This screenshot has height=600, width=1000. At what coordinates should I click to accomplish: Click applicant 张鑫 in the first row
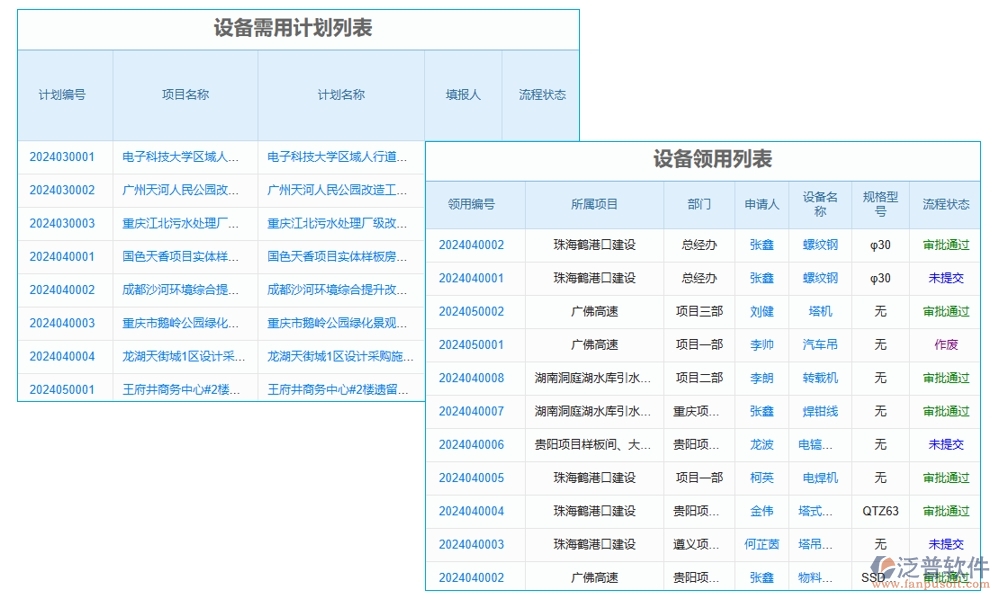761,245
